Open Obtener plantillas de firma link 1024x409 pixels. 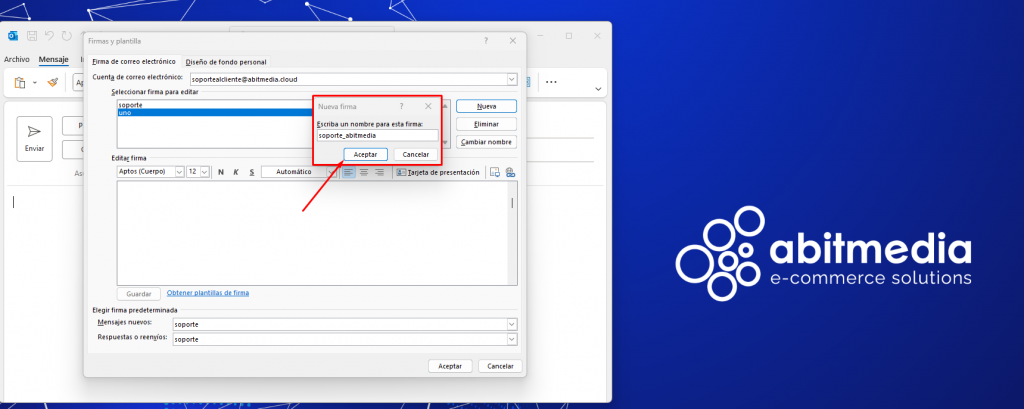coord(208,293)
